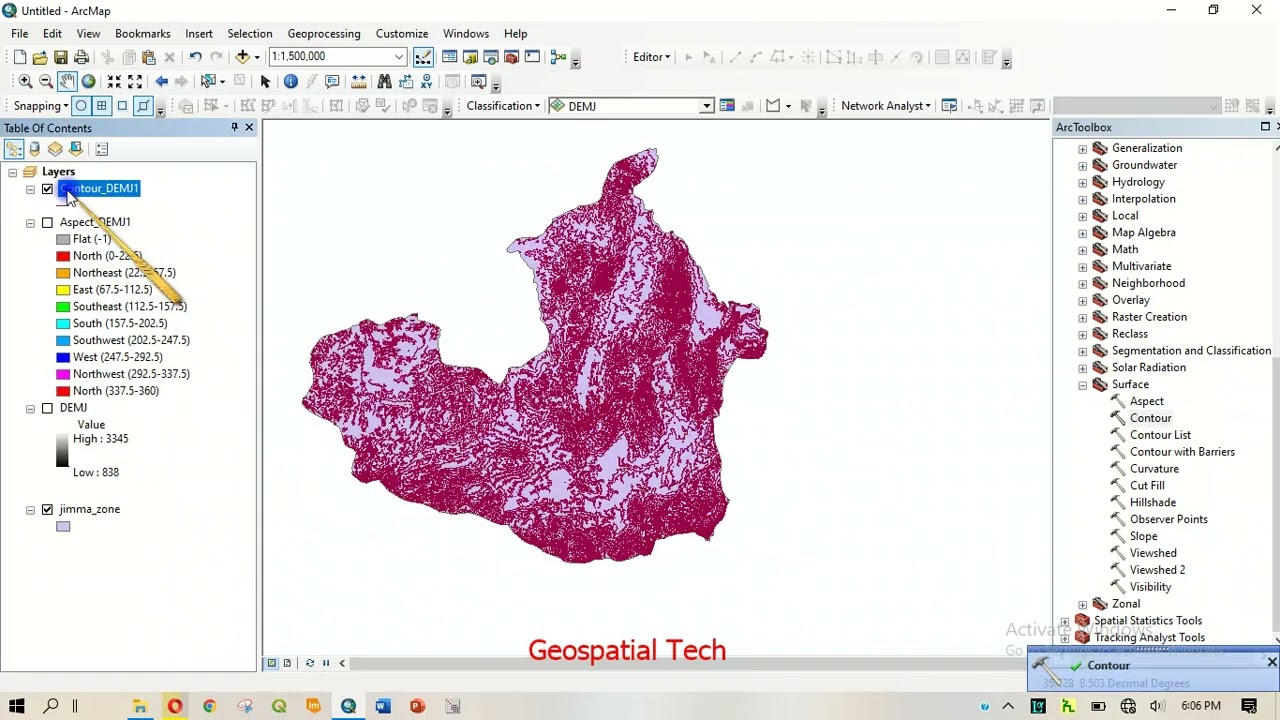Select the Zoom Out tool
The height and width of the screenshot is (720, 1280).
click(x=46, y=81)
